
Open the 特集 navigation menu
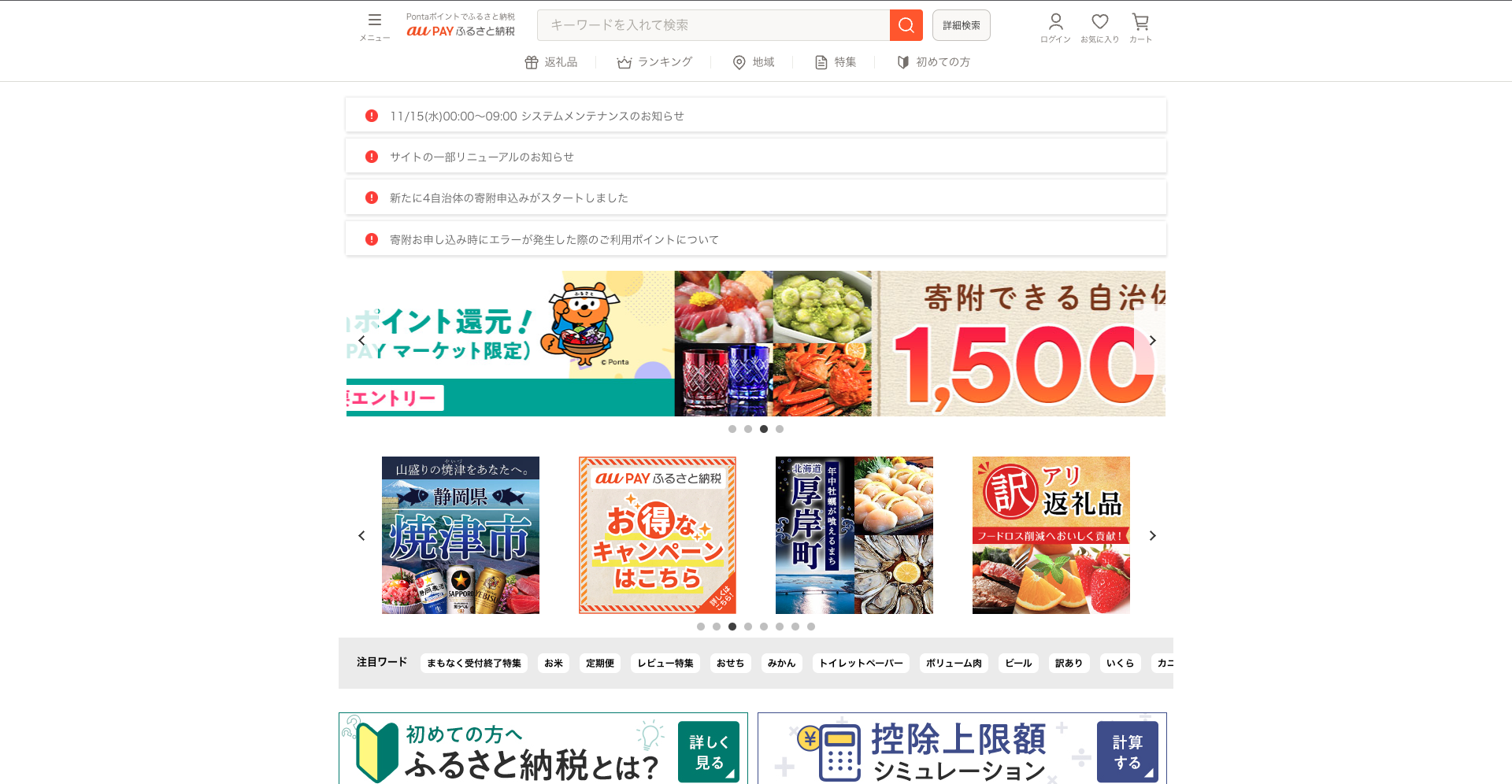pyautogui.click(x=836, y=61)
